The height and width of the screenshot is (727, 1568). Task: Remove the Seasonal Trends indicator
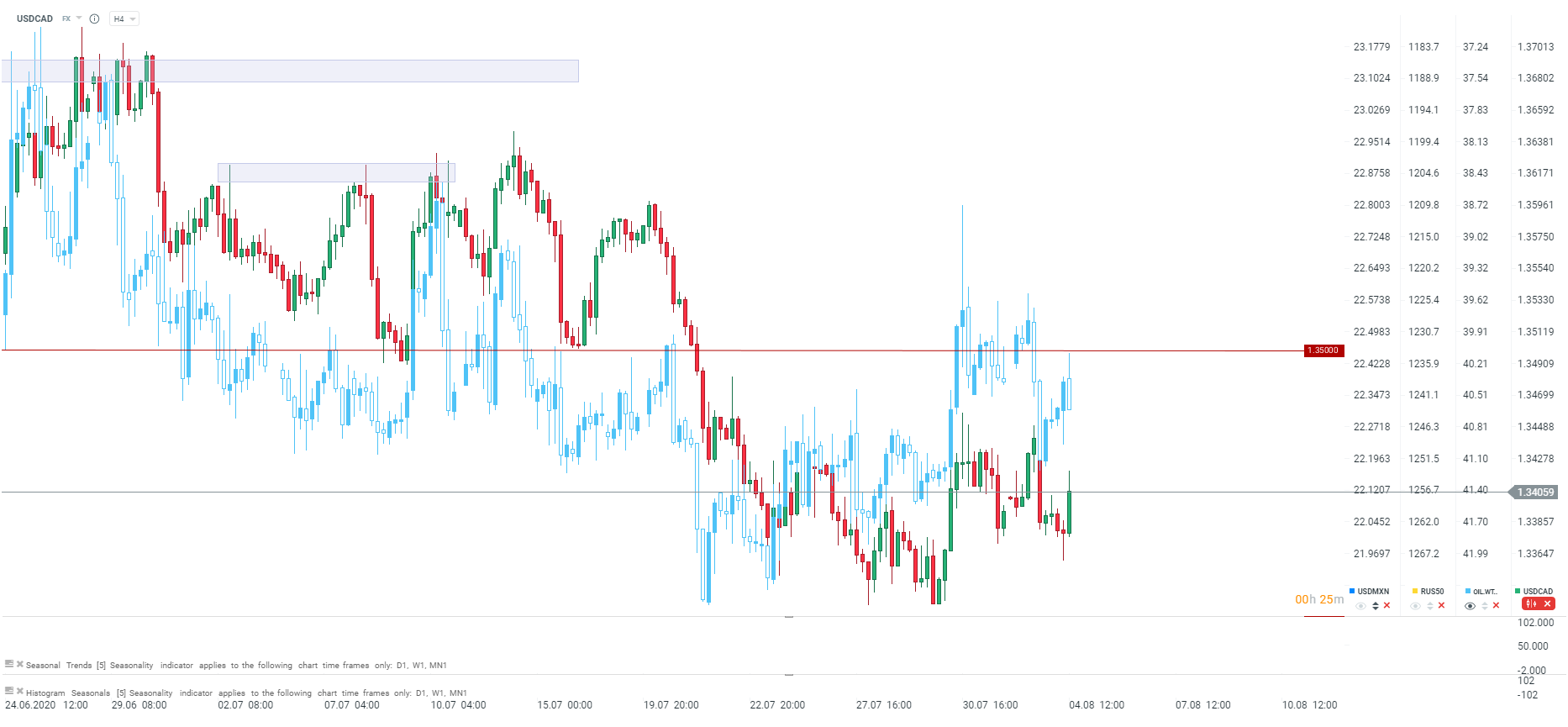tap(19, 664)
